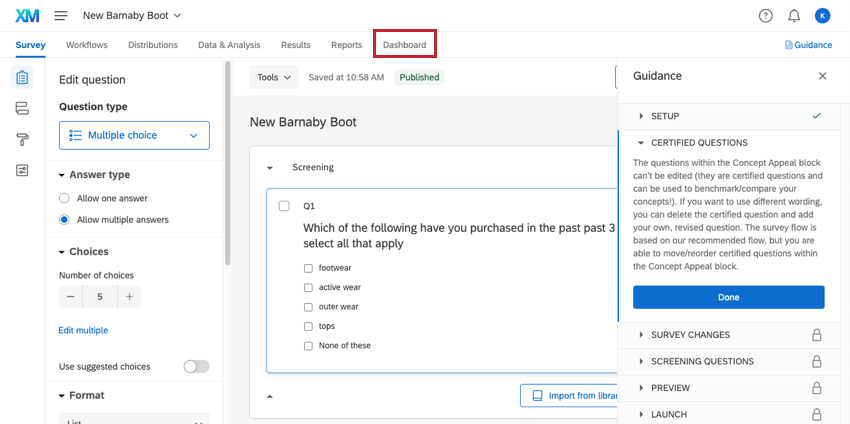Expand the SURVEY CHANGES guidance section

690,335
